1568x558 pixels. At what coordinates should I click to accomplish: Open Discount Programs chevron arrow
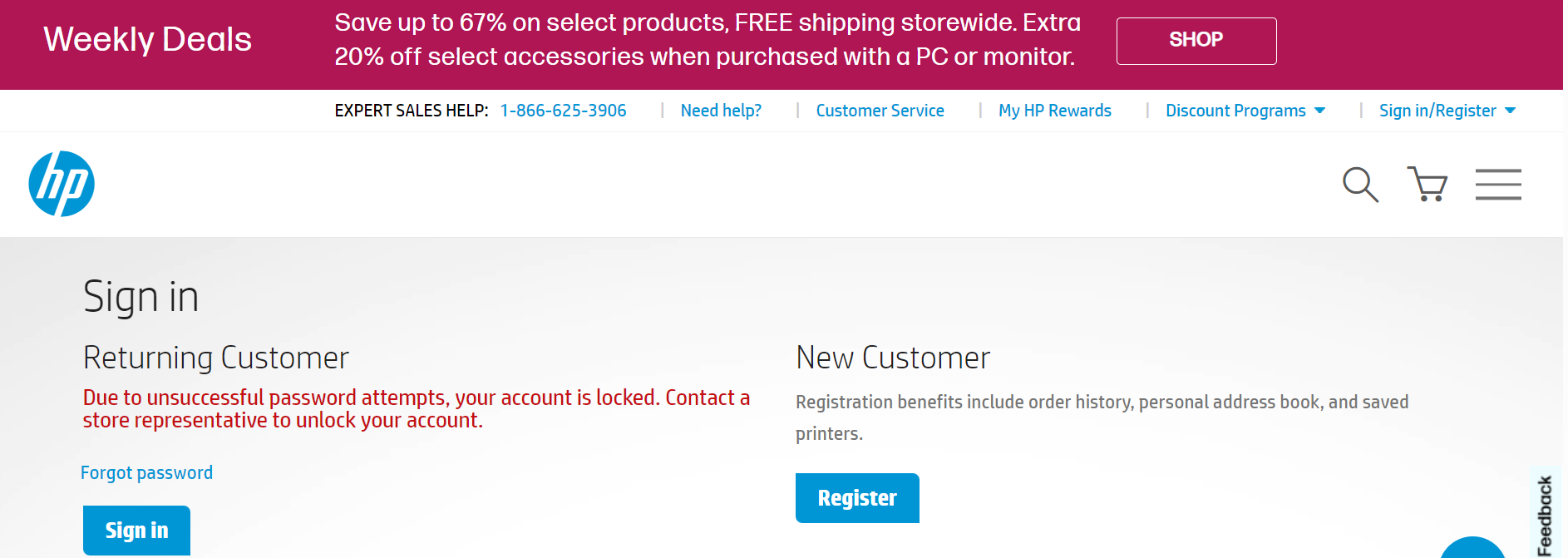[x=1320, y=111]
